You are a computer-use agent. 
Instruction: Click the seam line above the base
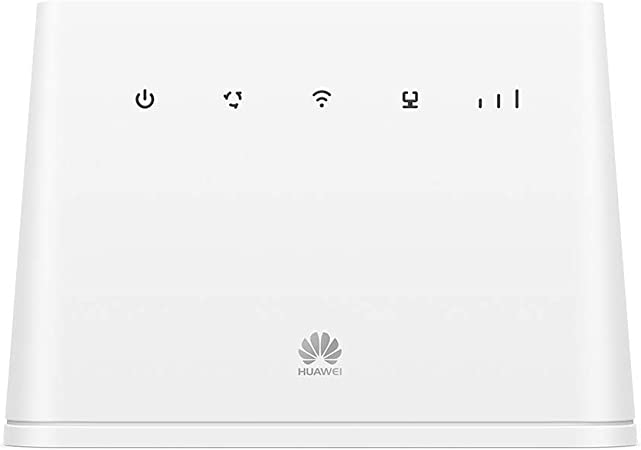320,422
